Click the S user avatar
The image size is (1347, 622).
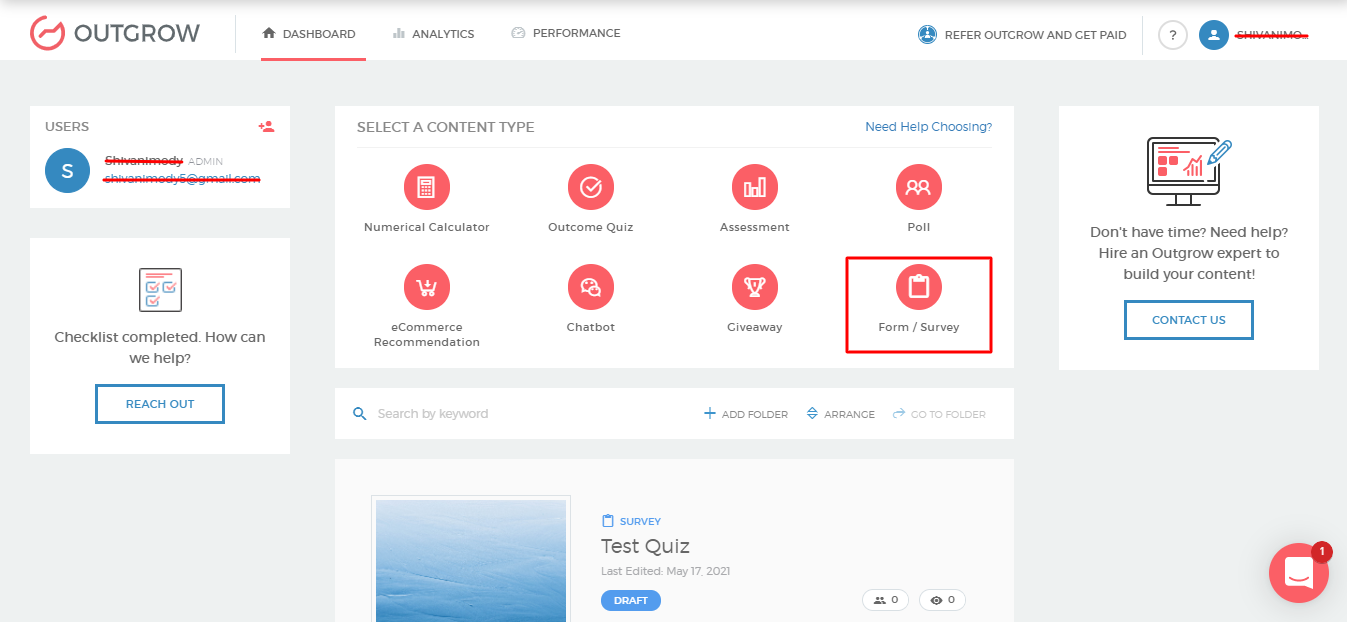pos(67,171)
